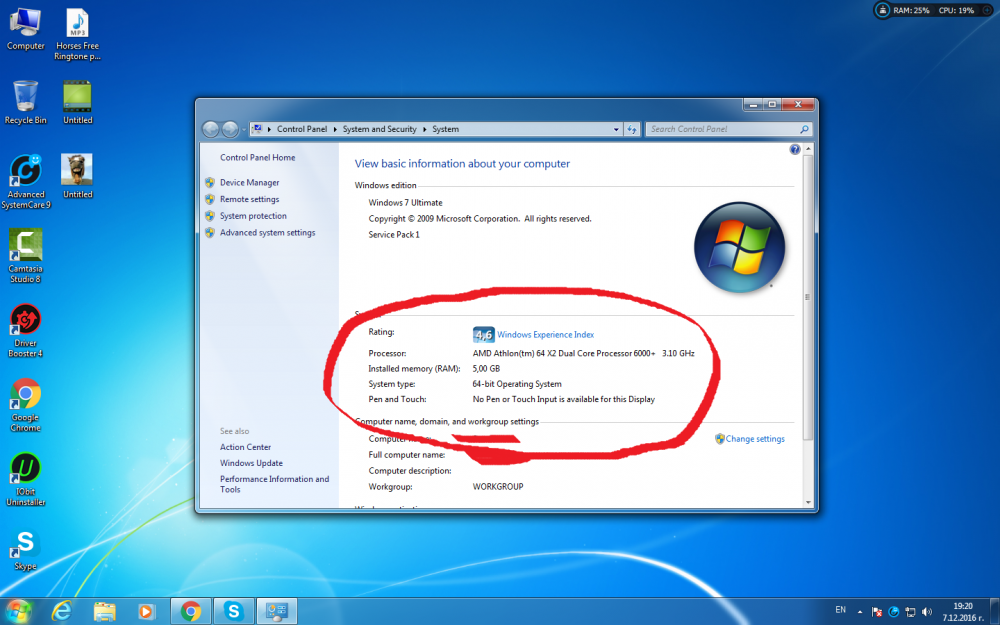Open the recent pages dropdown beside Forward

click(244, 129)
